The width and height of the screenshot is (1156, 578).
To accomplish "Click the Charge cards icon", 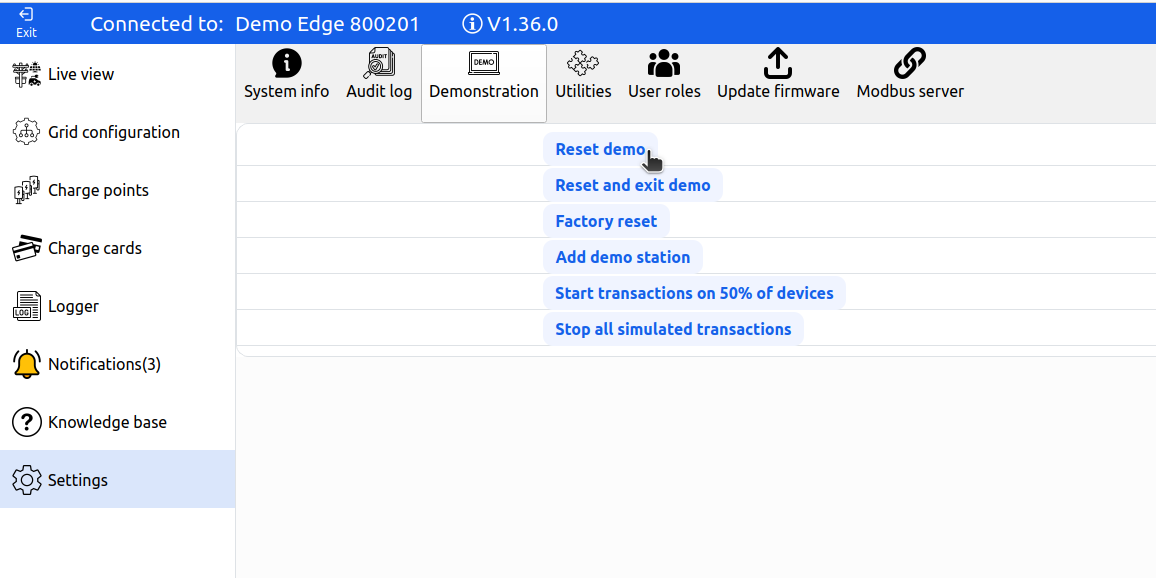I will (x=27, y=248).
